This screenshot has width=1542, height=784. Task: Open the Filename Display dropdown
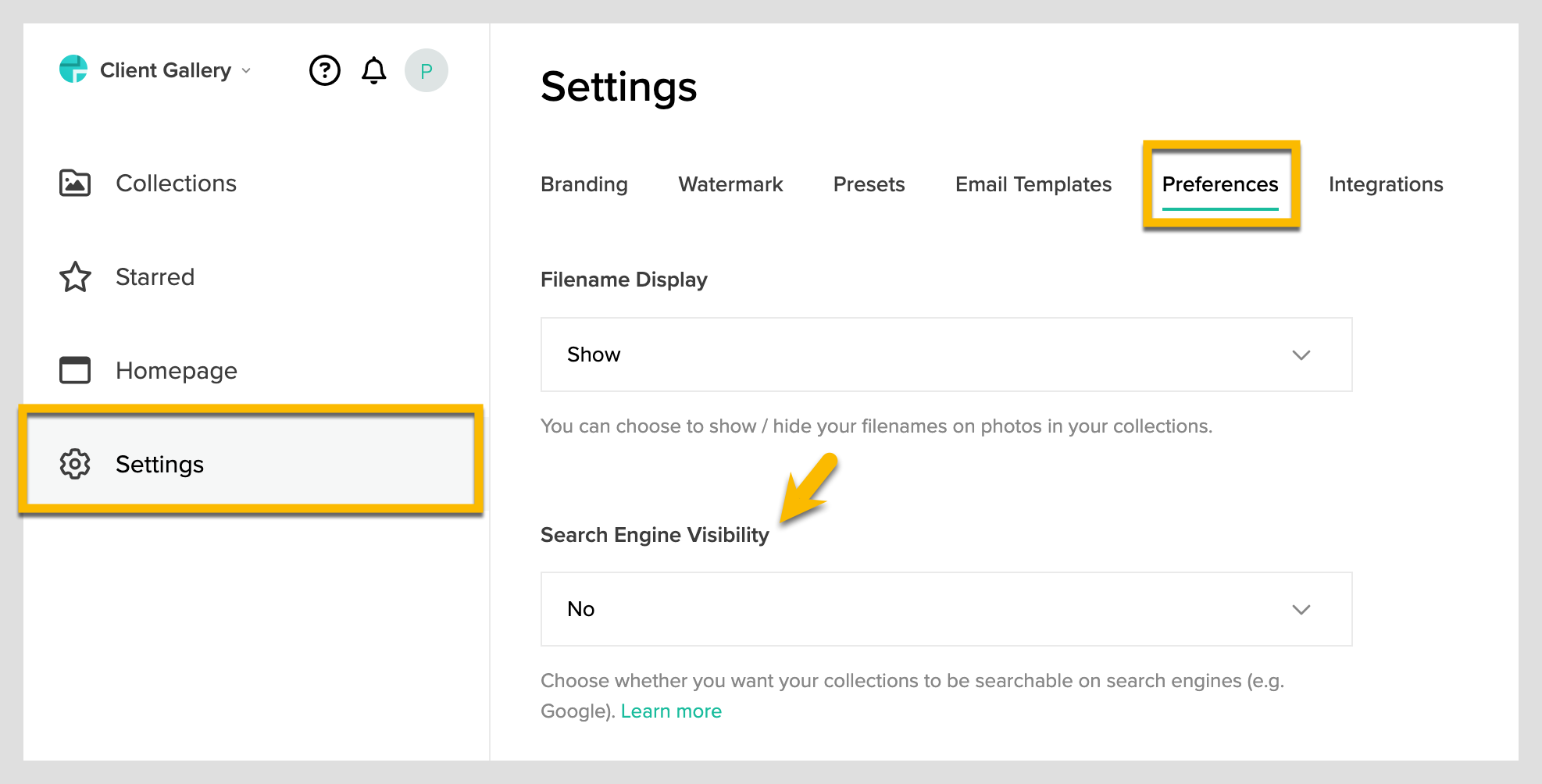[946, 355]
